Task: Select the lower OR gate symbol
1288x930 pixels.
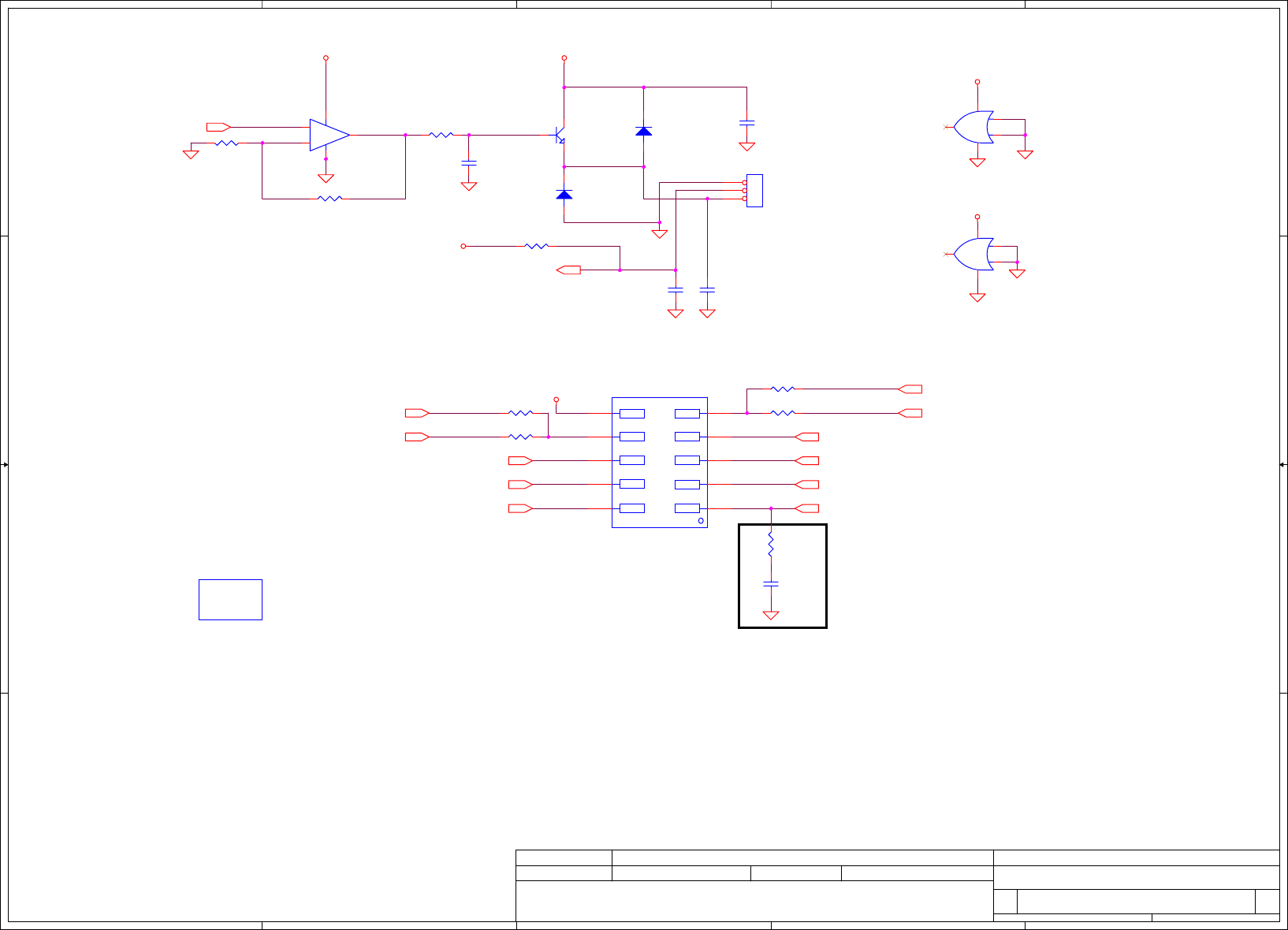Action: click(973, 254)
